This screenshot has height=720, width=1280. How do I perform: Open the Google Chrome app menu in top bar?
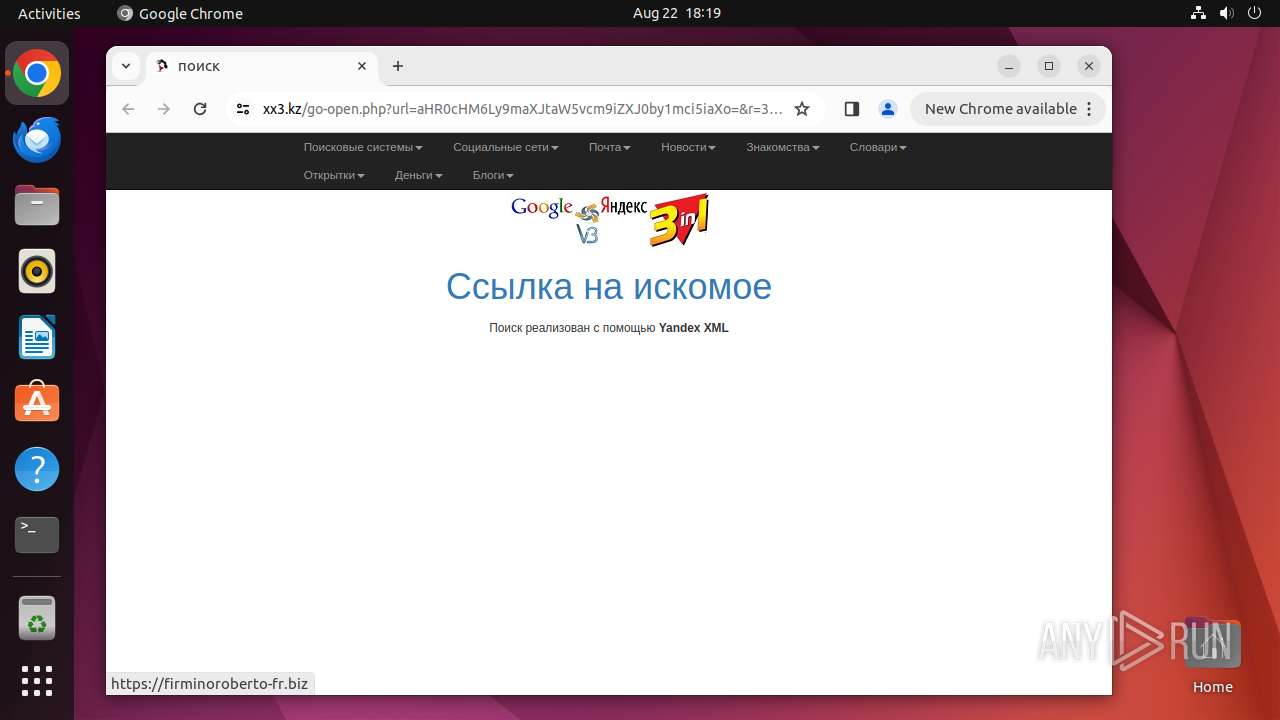tap(180, 13)
